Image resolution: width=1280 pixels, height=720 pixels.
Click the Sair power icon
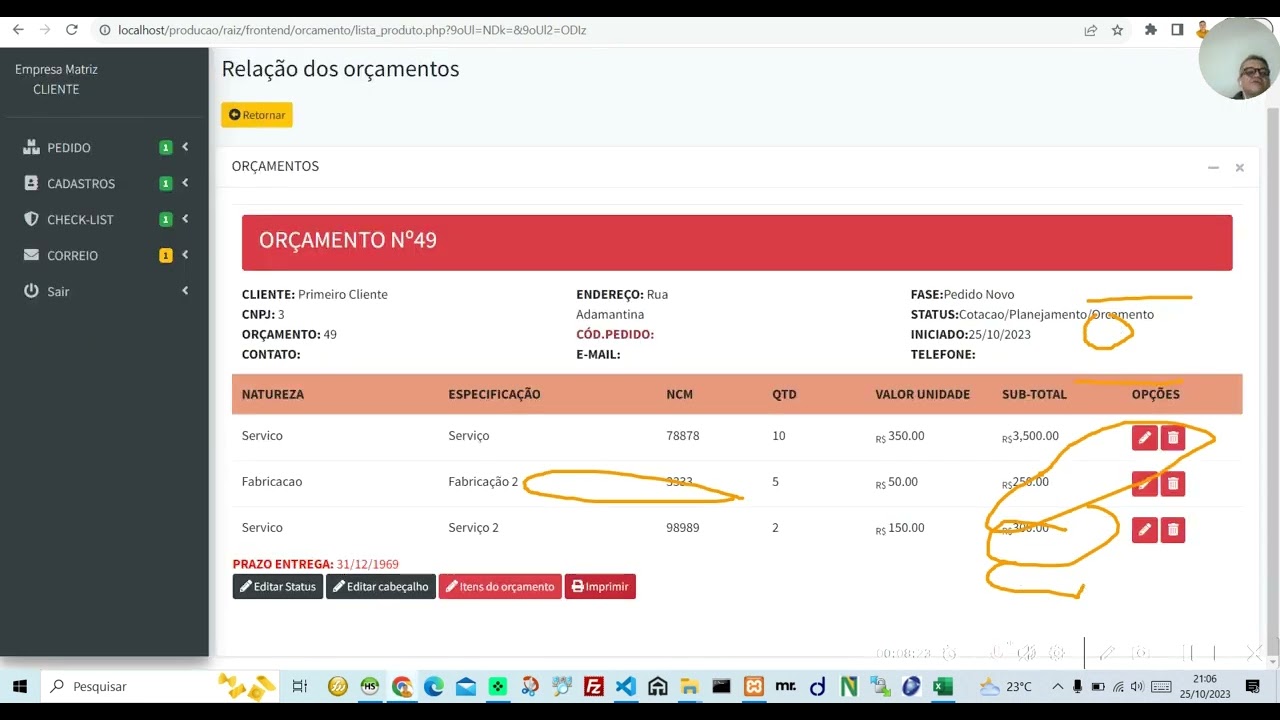31,291
